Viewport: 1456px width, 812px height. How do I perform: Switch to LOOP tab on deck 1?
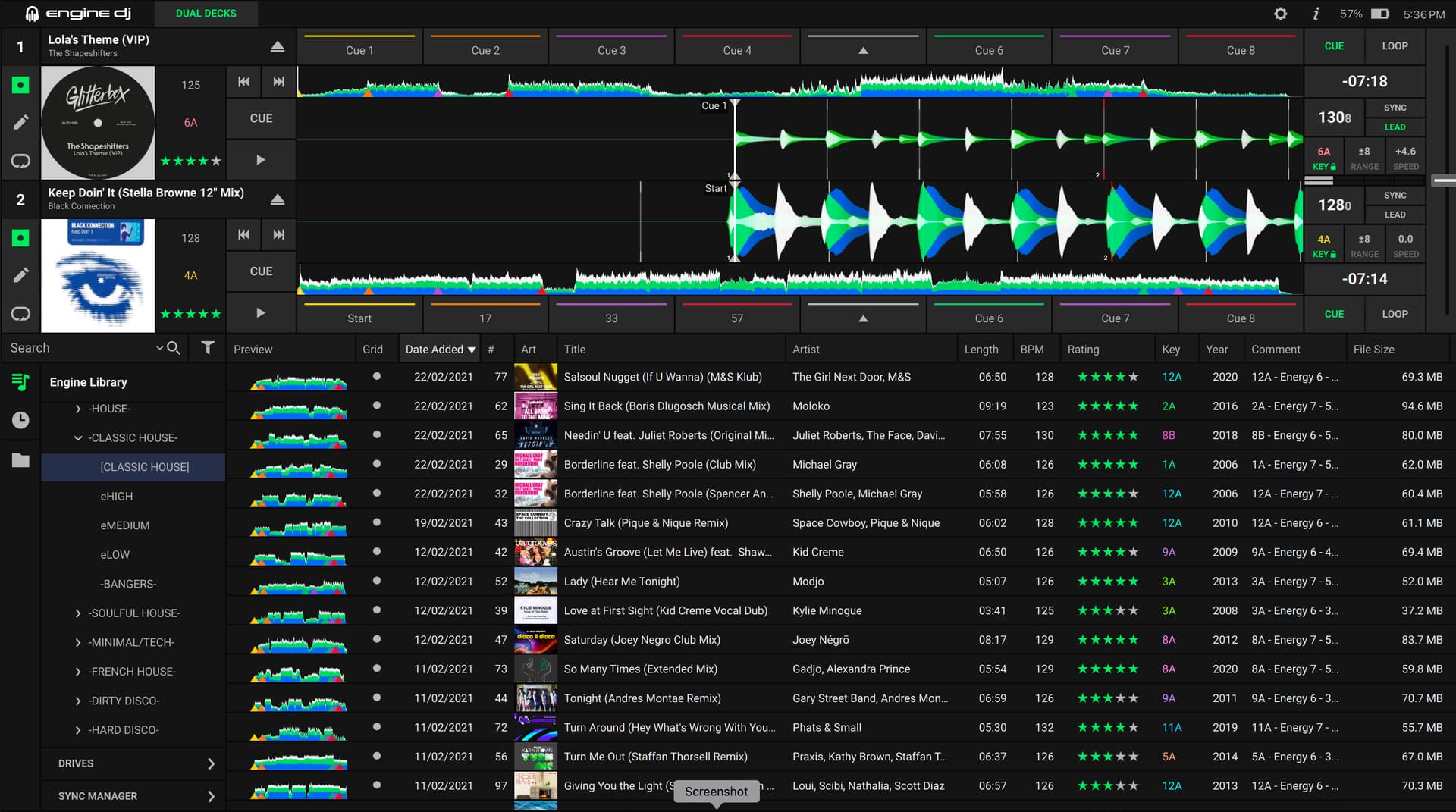[1394, 46]
